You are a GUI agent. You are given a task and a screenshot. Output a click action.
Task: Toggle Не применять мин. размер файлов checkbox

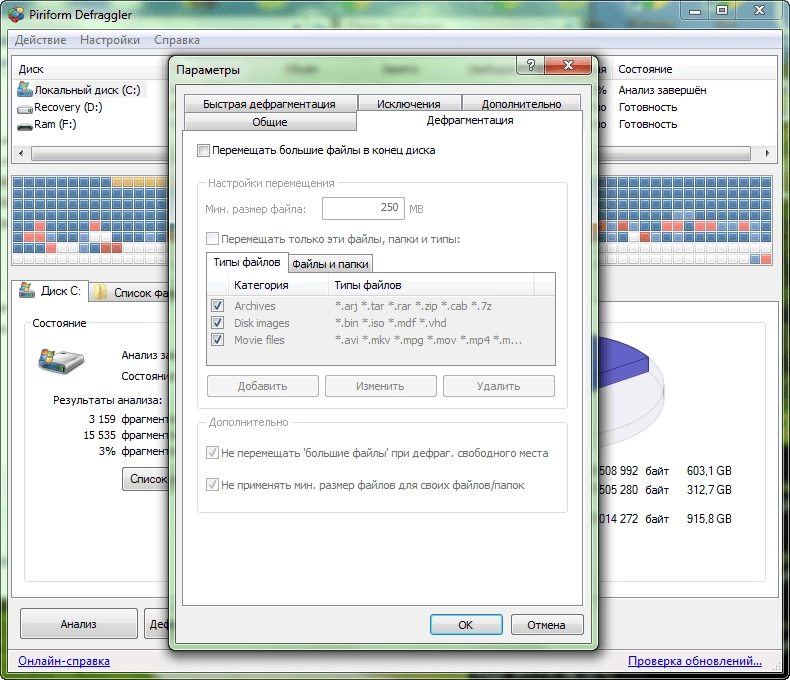(212, 485)
